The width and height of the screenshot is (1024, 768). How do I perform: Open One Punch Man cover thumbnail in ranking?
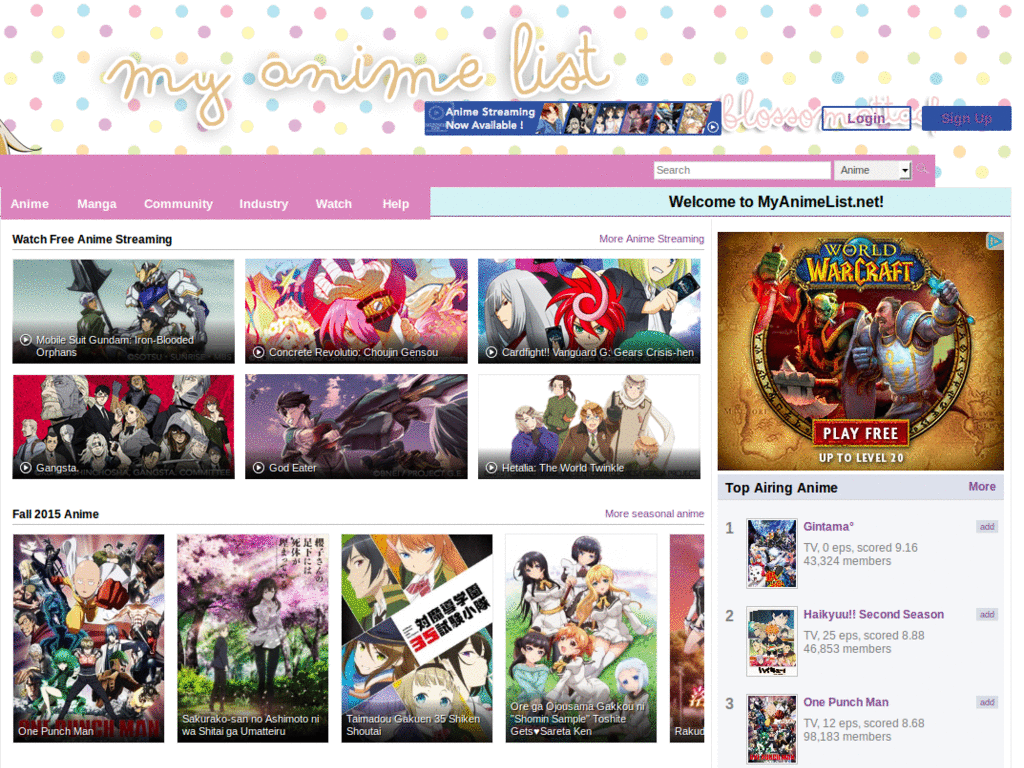pyautogui.click(x=771, y=729)
